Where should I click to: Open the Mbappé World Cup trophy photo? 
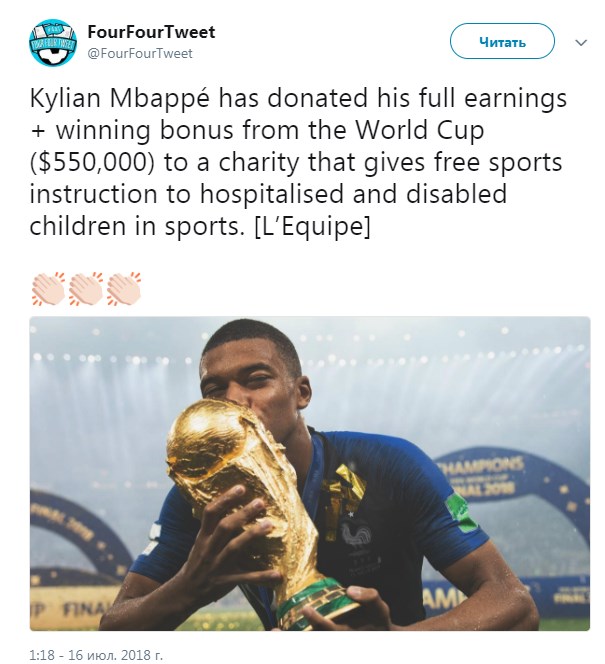pyautogui.click(x=309, y=473)
